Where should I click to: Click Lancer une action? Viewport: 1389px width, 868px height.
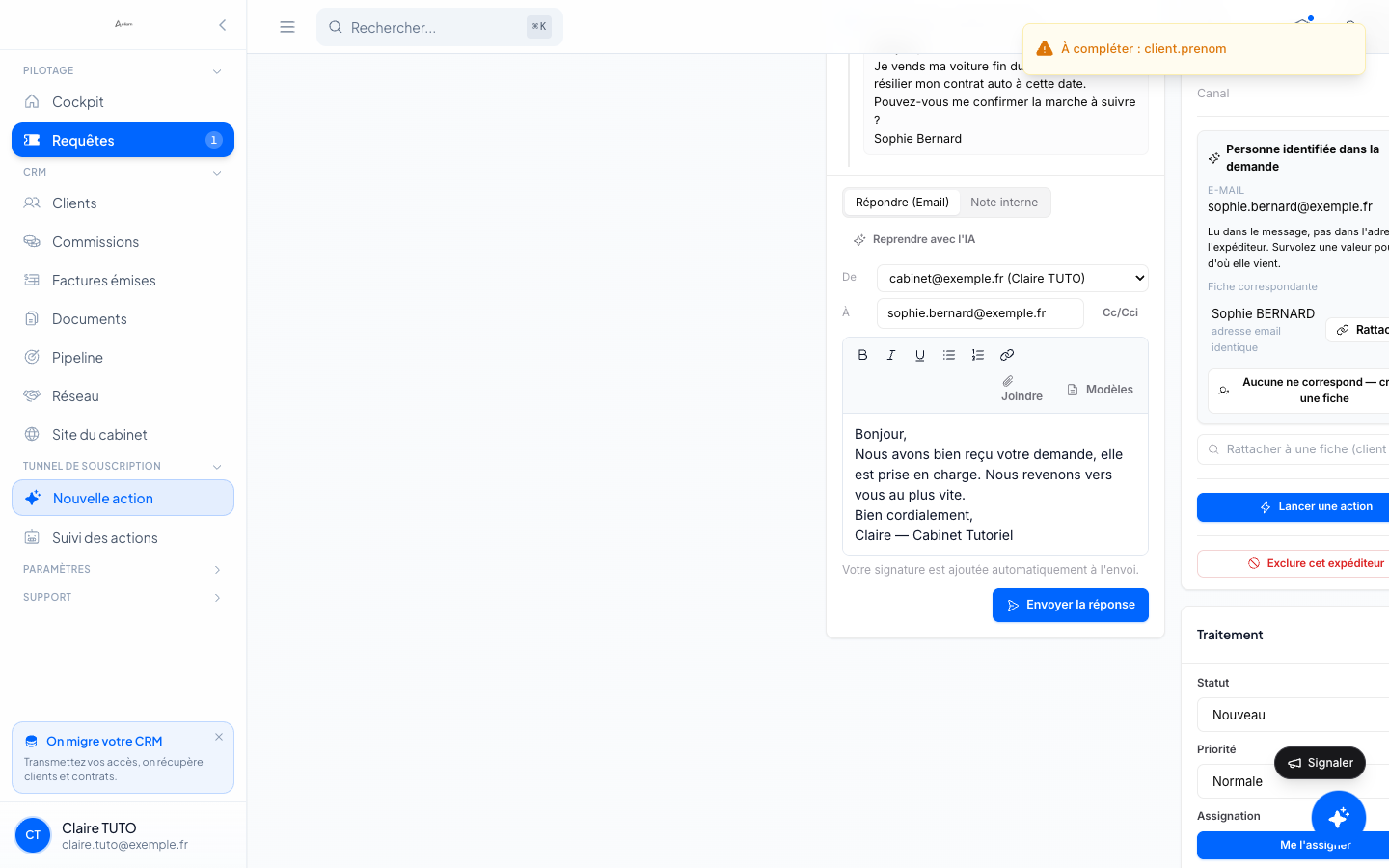click(x=1293, y=507)
